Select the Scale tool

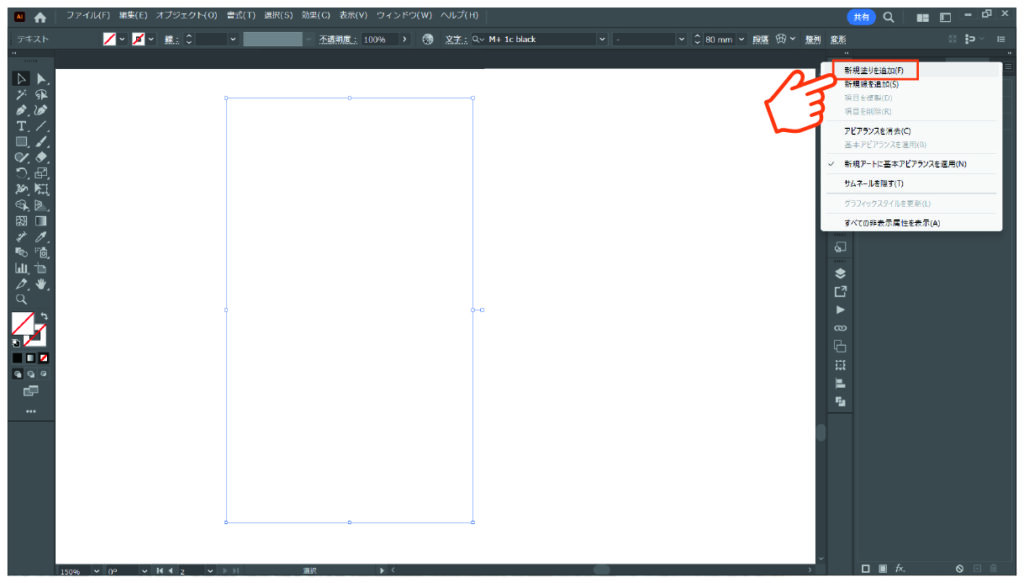coord(41,173)
